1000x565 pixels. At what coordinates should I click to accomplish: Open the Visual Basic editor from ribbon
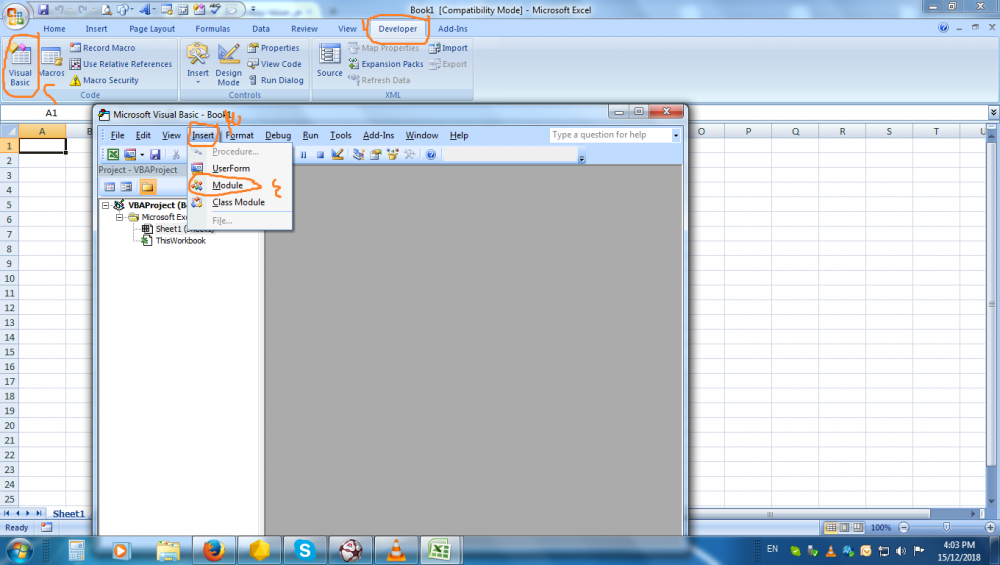click(x=20, y=65)
